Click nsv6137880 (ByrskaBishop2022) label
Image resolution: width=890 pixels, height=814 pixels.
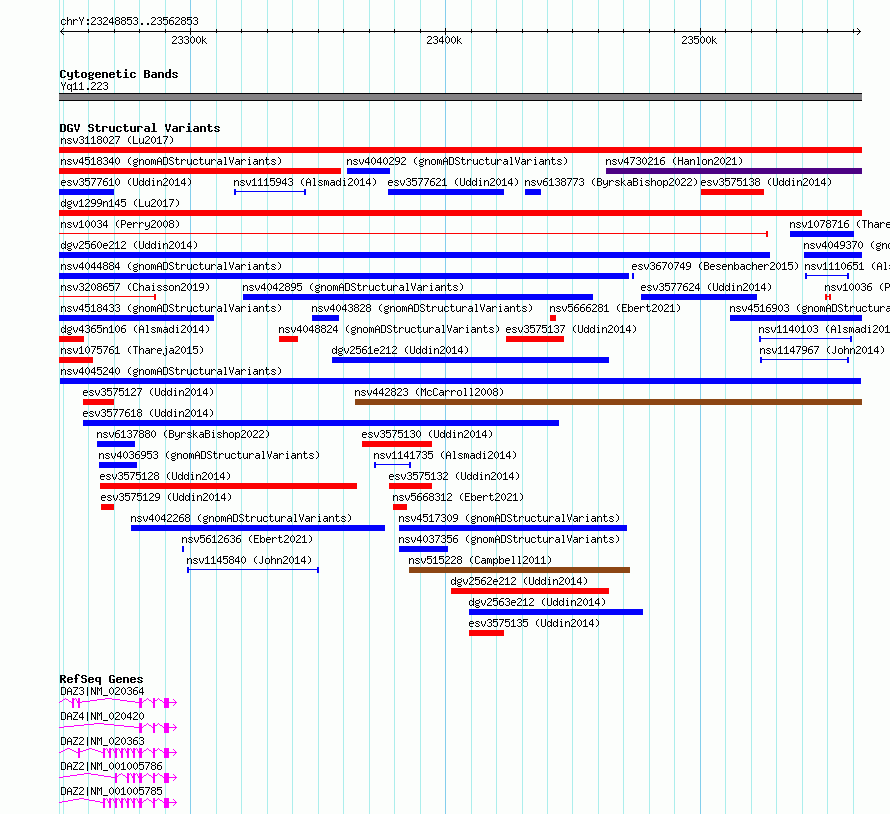[183, 434]
